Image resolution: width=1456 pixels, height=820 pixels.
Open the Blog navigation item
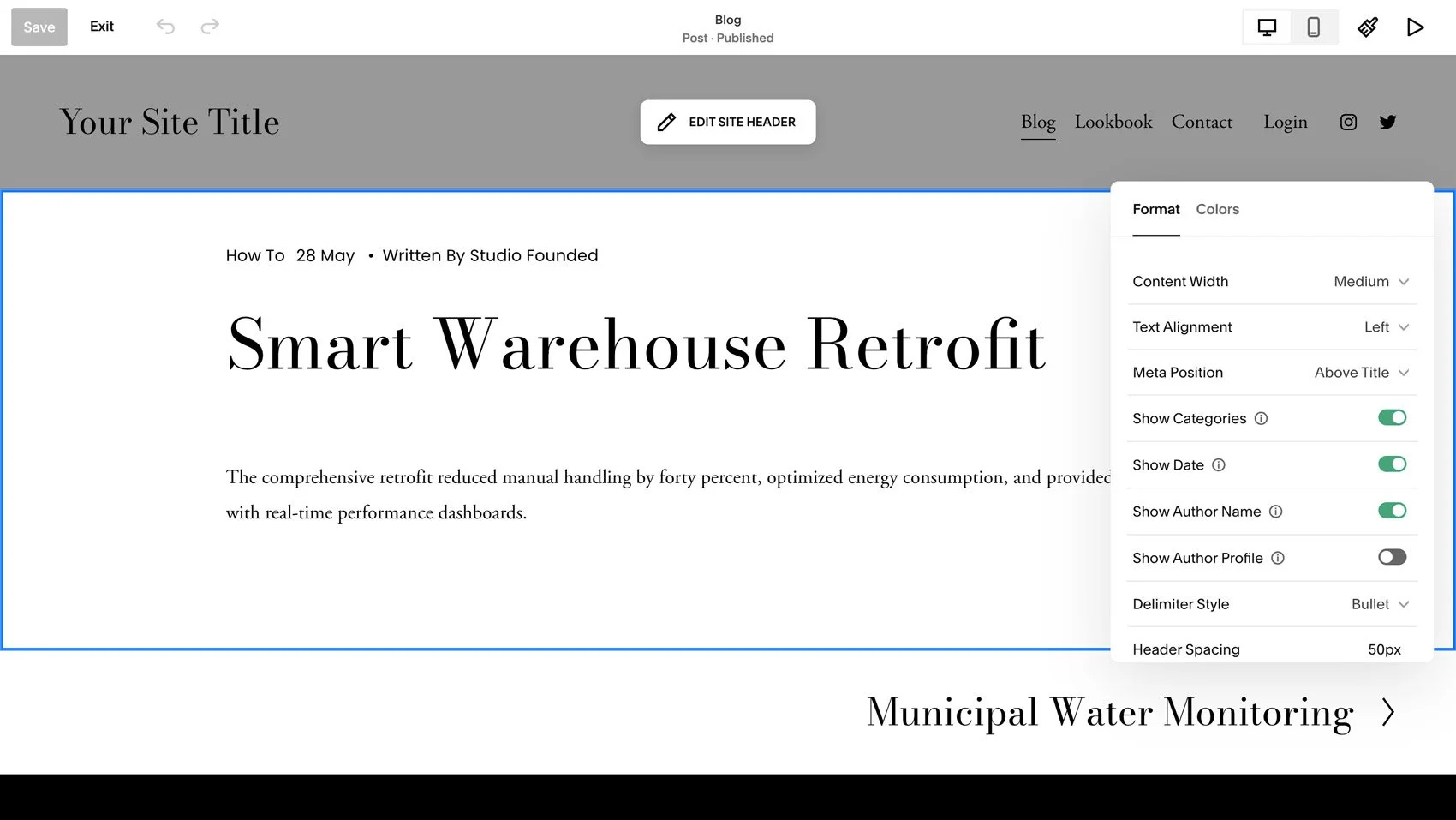pos(1038,123)
